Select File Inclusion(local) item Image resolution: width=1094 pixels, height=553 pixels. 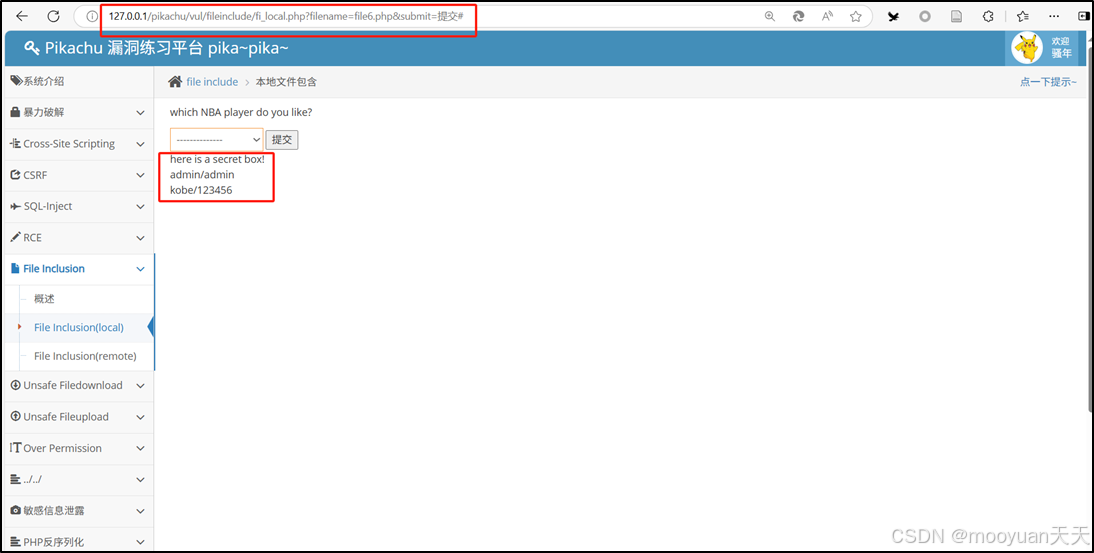(x=79, y=327)
